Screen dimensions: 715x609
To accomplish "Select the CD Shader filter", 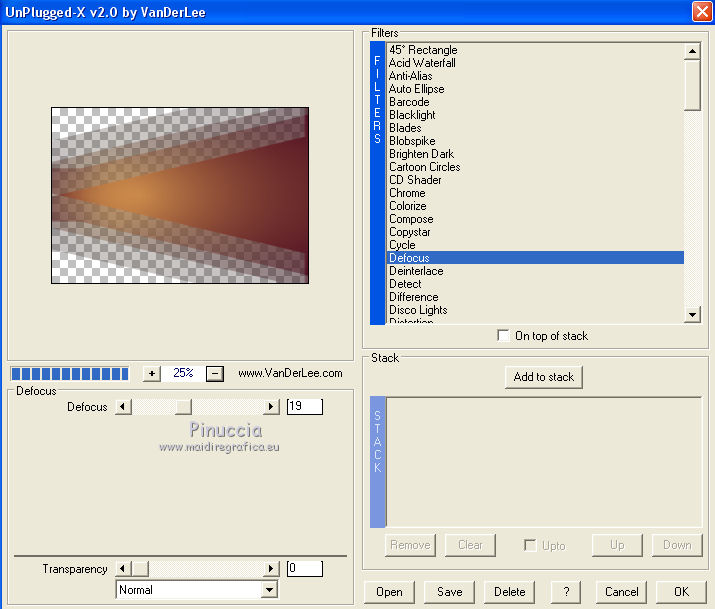I will click(x=535, y=180).
